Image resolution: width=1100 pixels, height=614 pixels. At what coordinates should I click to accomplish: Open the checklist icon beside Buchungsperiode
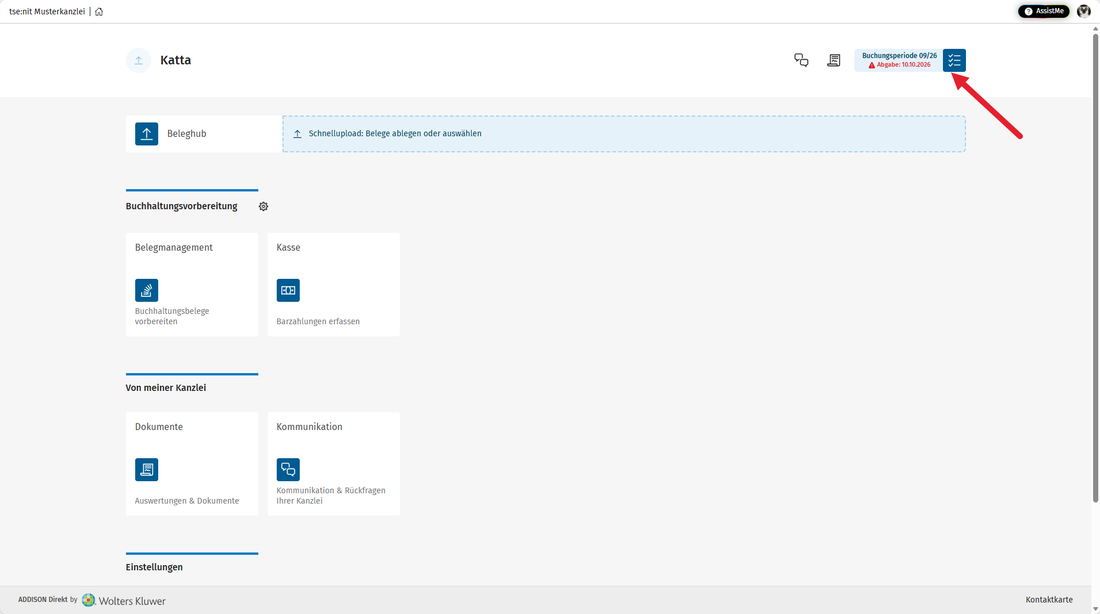954,60
